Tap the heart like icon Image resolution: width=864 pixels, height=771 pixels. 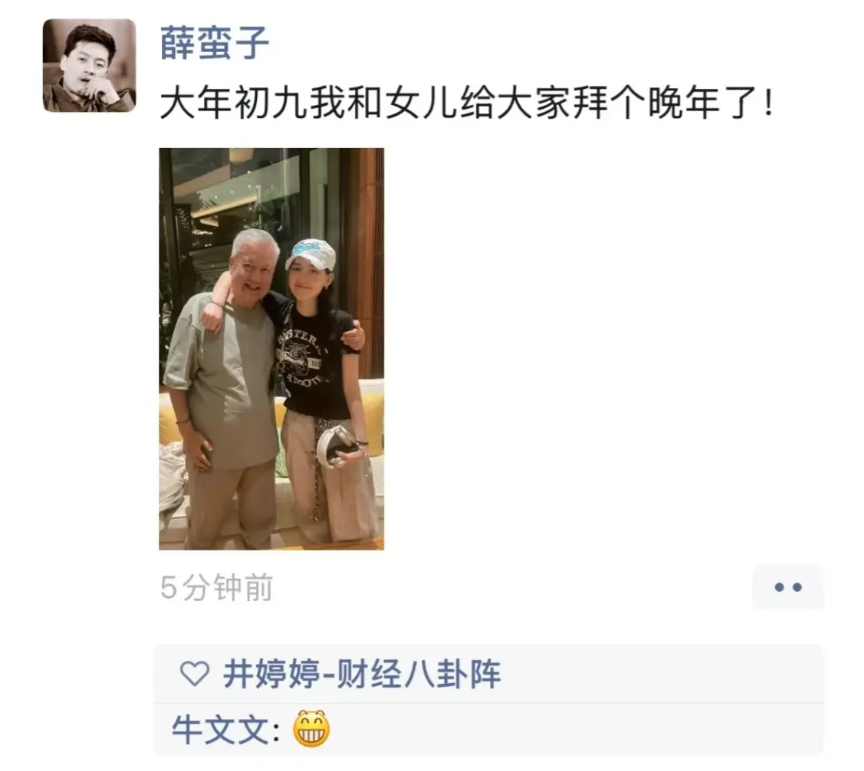(195, 673)
